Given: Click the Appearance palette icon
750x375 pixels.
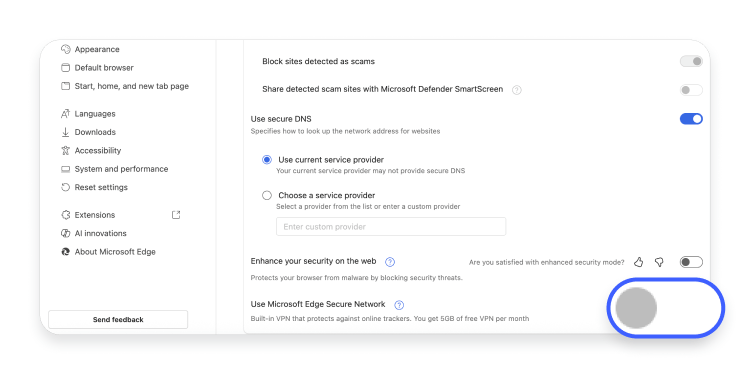Looking at the screenshot, I should (66, 49).
